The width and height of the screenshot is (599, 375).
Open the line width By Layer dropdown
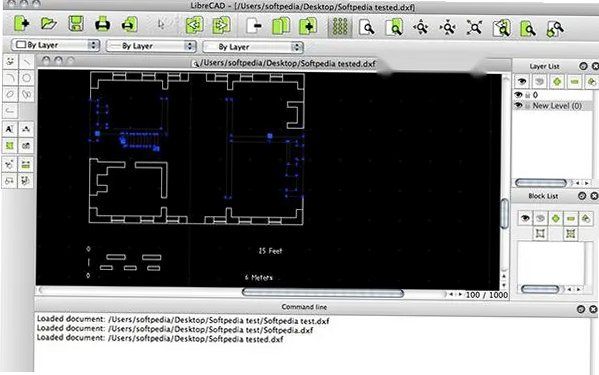[151, 46]
